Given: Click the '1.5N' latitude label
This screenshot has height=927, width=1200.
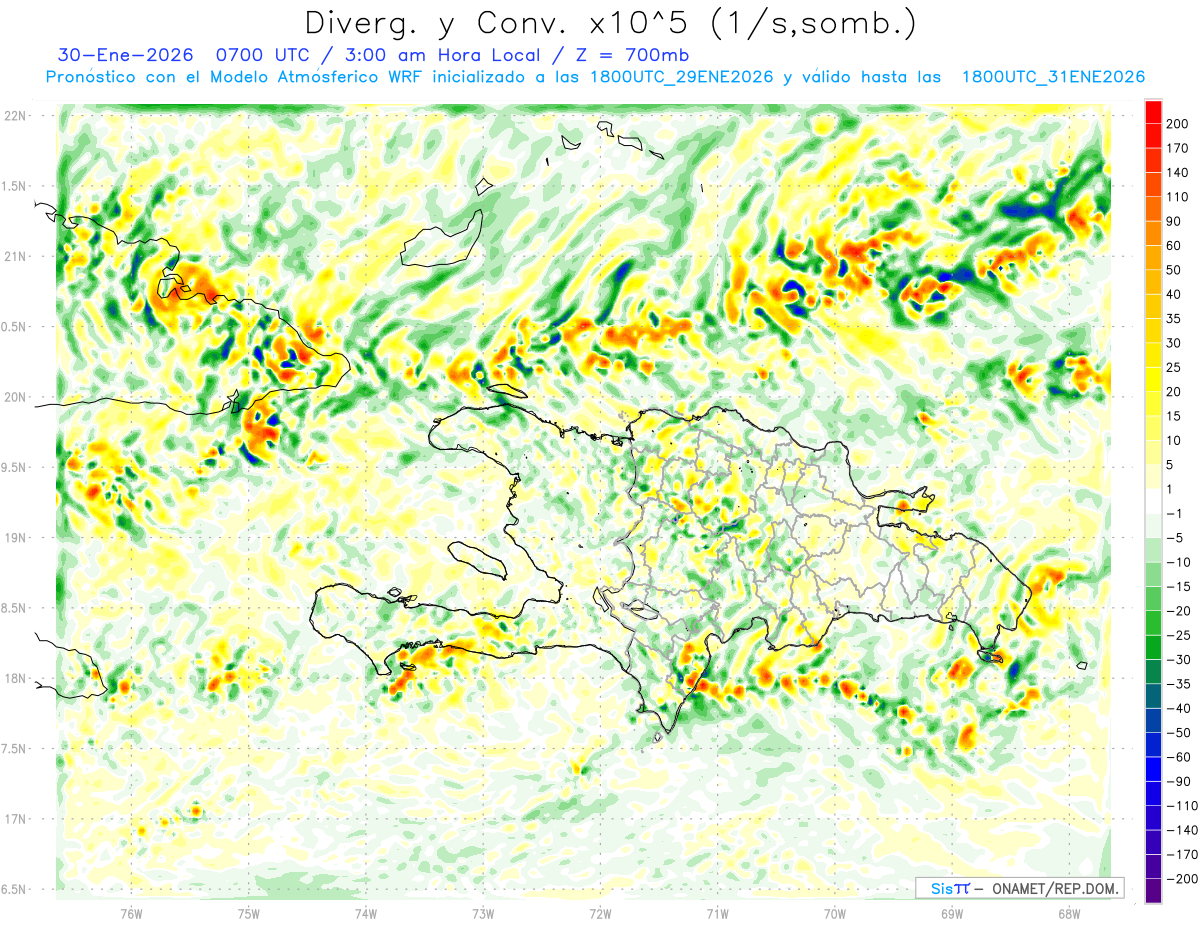Looking at the screenshot, I should click(x=14, y=186).
